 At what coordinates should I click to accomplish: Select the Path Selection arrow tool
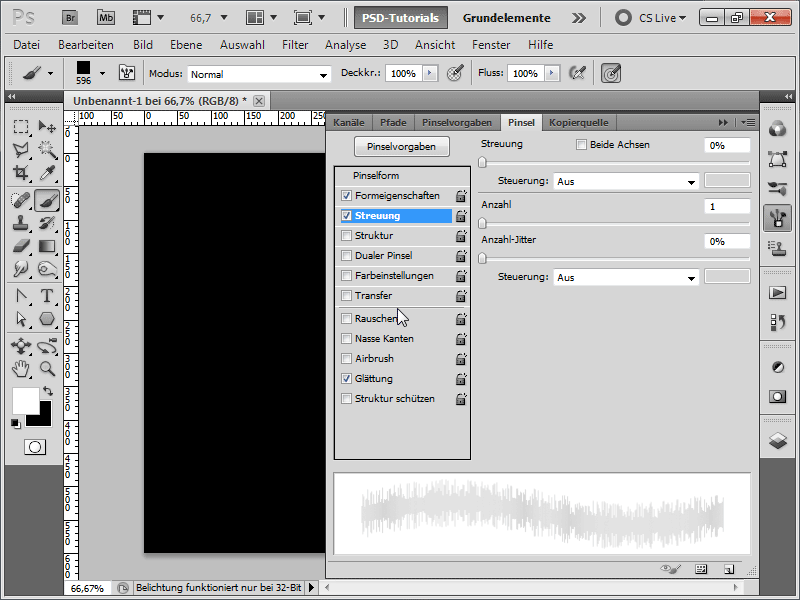[x=21, y=319]
